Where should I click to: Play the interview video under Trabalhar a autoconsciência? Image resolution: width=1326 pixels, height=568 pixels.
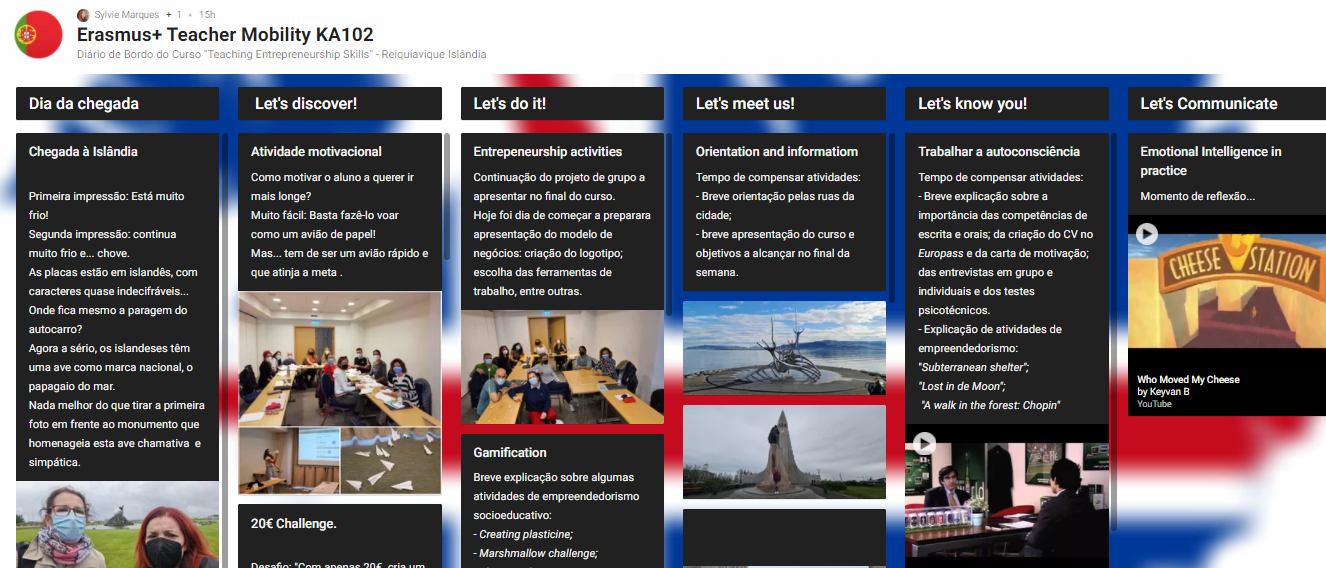(x=924, y=442)
